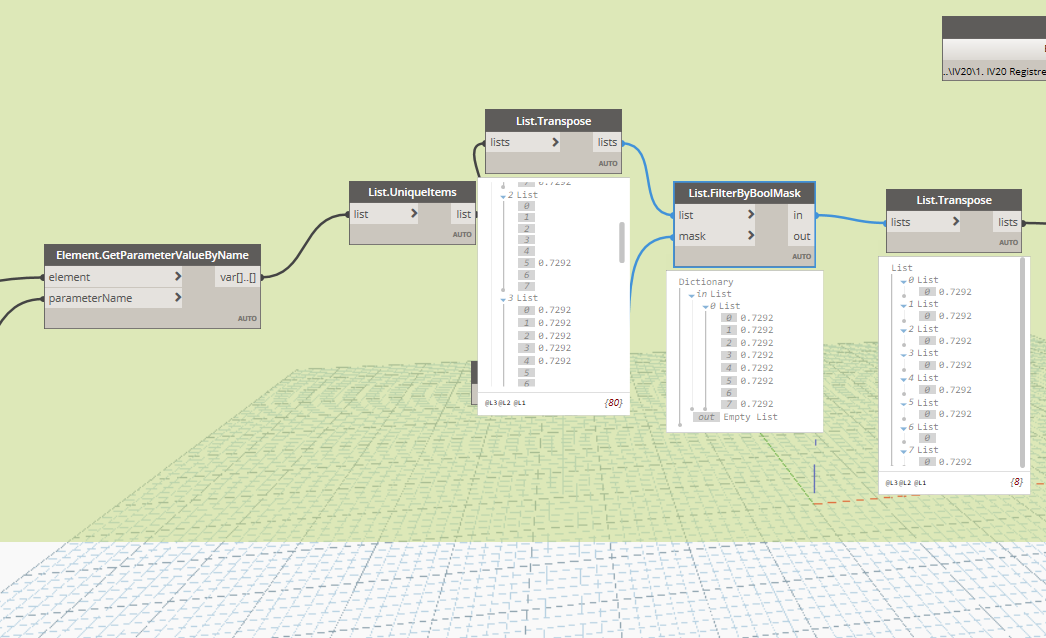Screen dimensions: 1046x638
Task: Click the chevron on List.UniqueItems list input
Action: tap(414, 214)
